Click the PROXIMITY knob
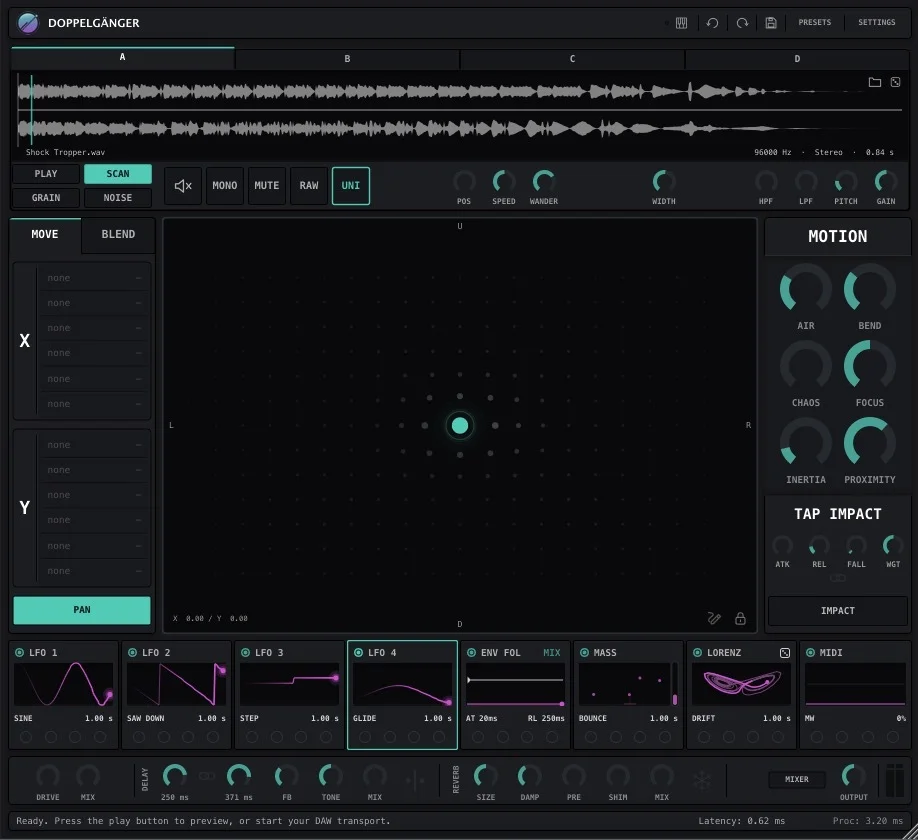Viewport: 918px width, 840px height. pyautogui.click(x=869, y=443)
